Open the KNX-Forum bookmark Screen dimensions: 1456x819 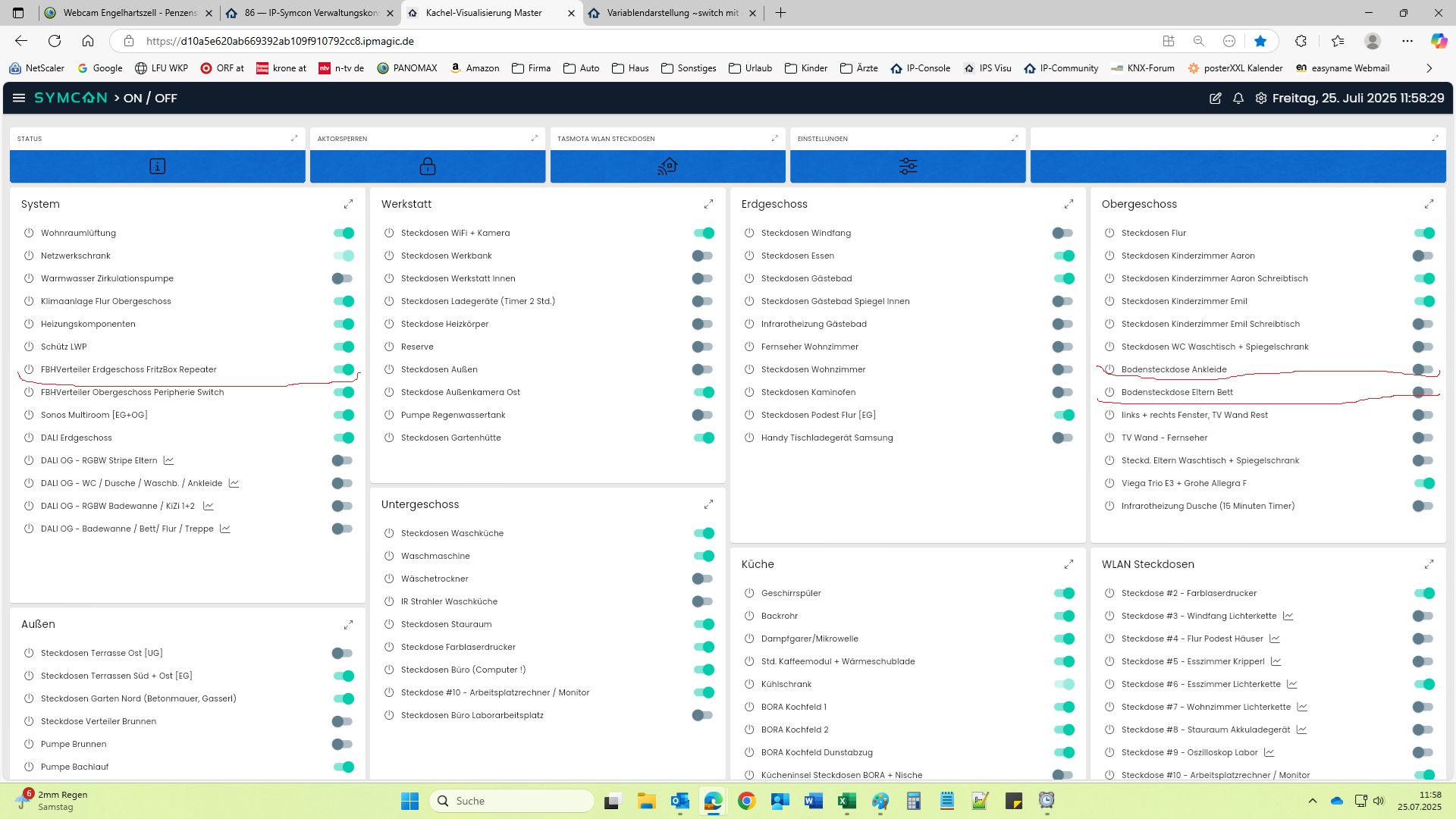tap(1142, 68)
